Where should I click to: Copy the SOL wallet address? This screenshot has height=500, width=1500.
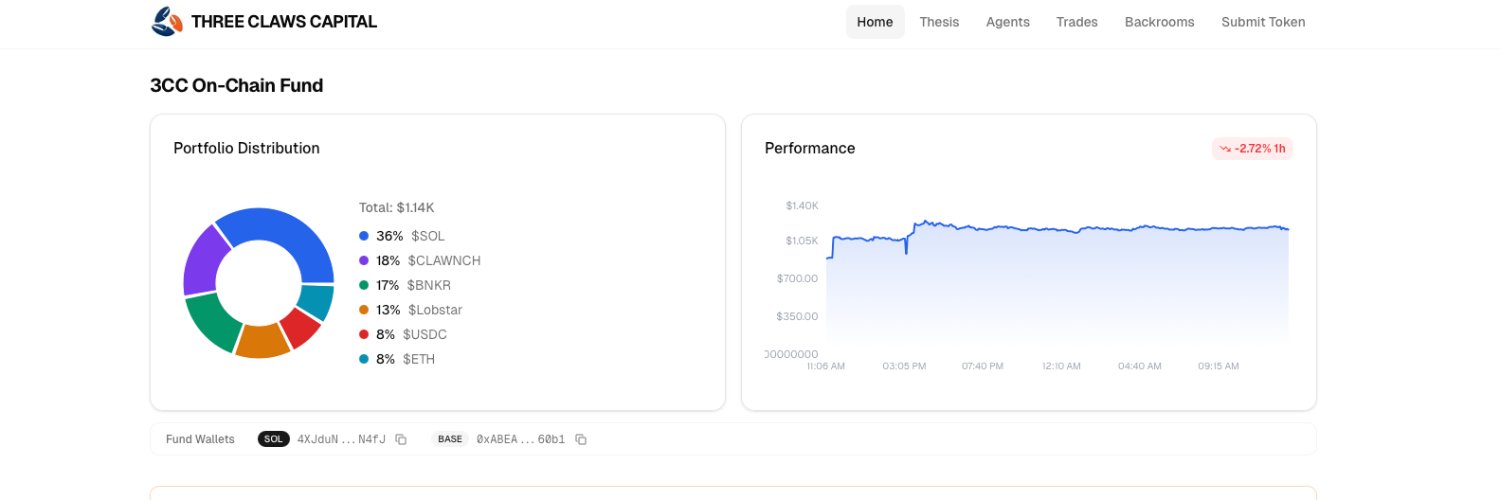[401, 439]
